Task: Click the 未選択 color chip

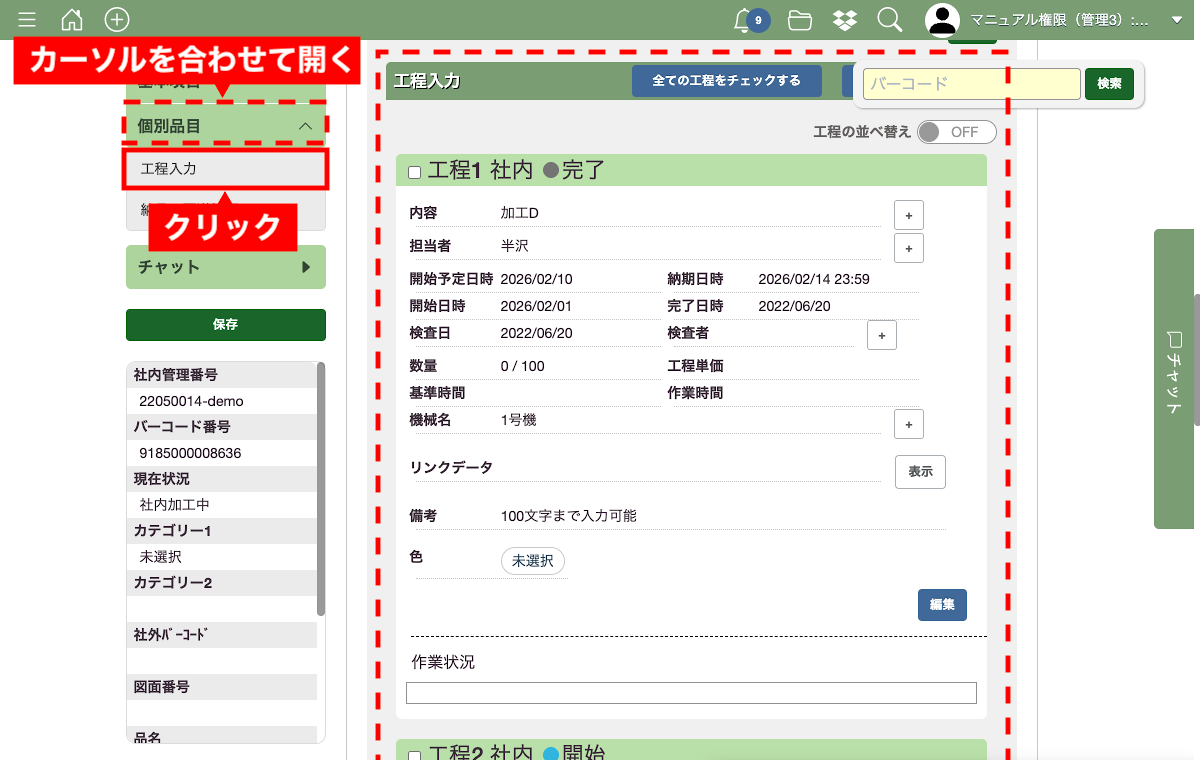Action: click(x=532, y=561)
